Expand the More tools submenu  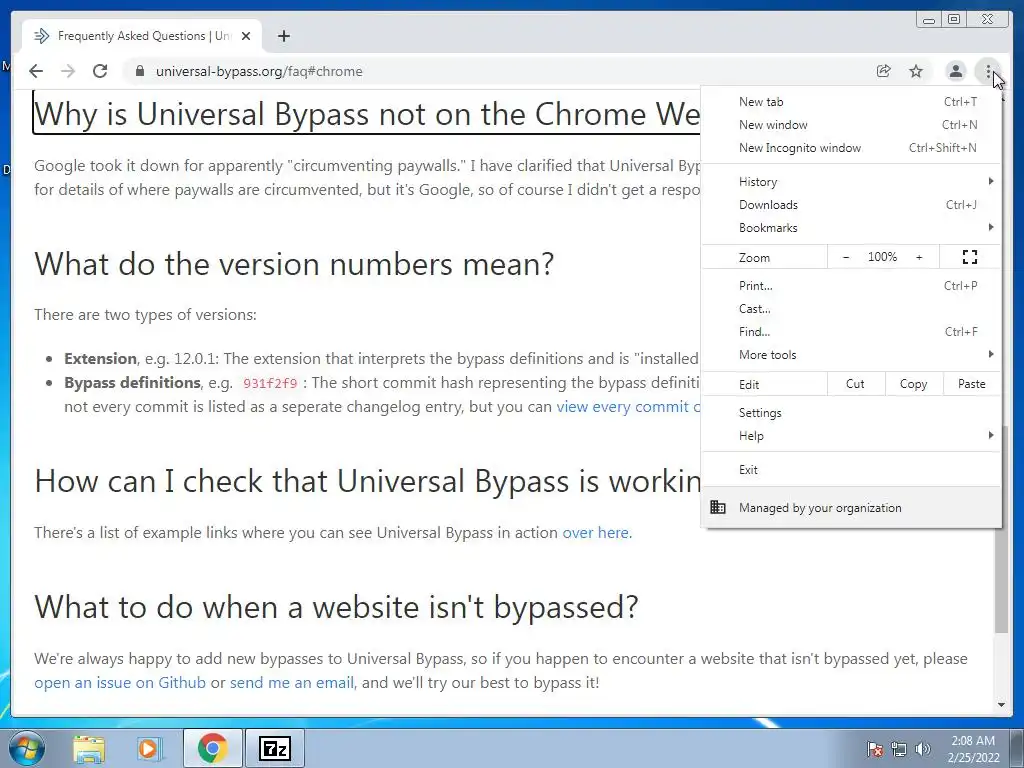[x=852, y=355]
